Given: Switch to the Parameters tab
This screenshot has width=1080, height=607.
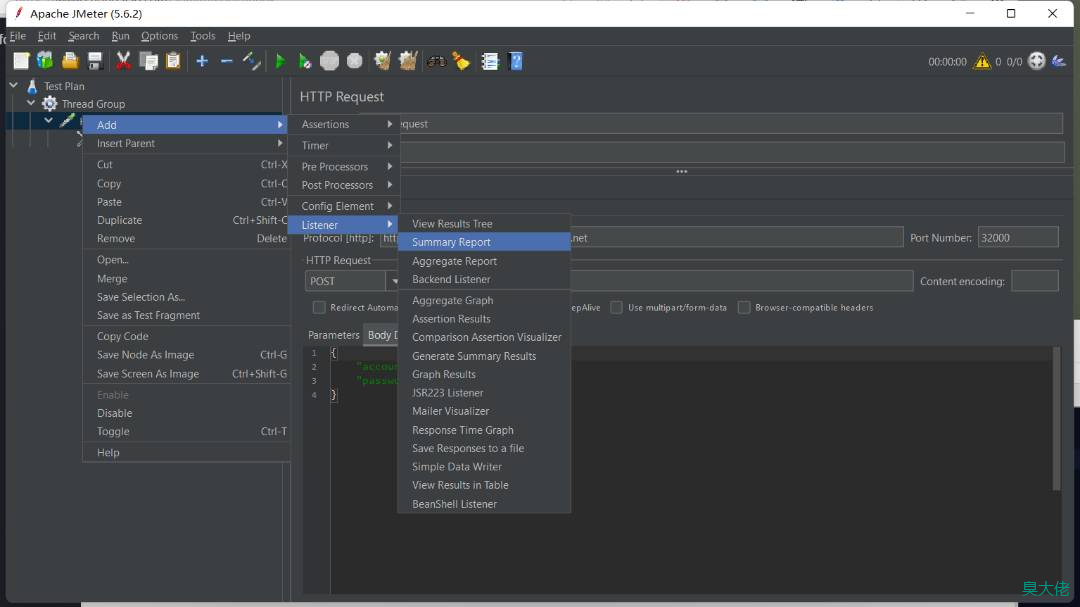Looking at the screenshot, I should pos(333,336).
